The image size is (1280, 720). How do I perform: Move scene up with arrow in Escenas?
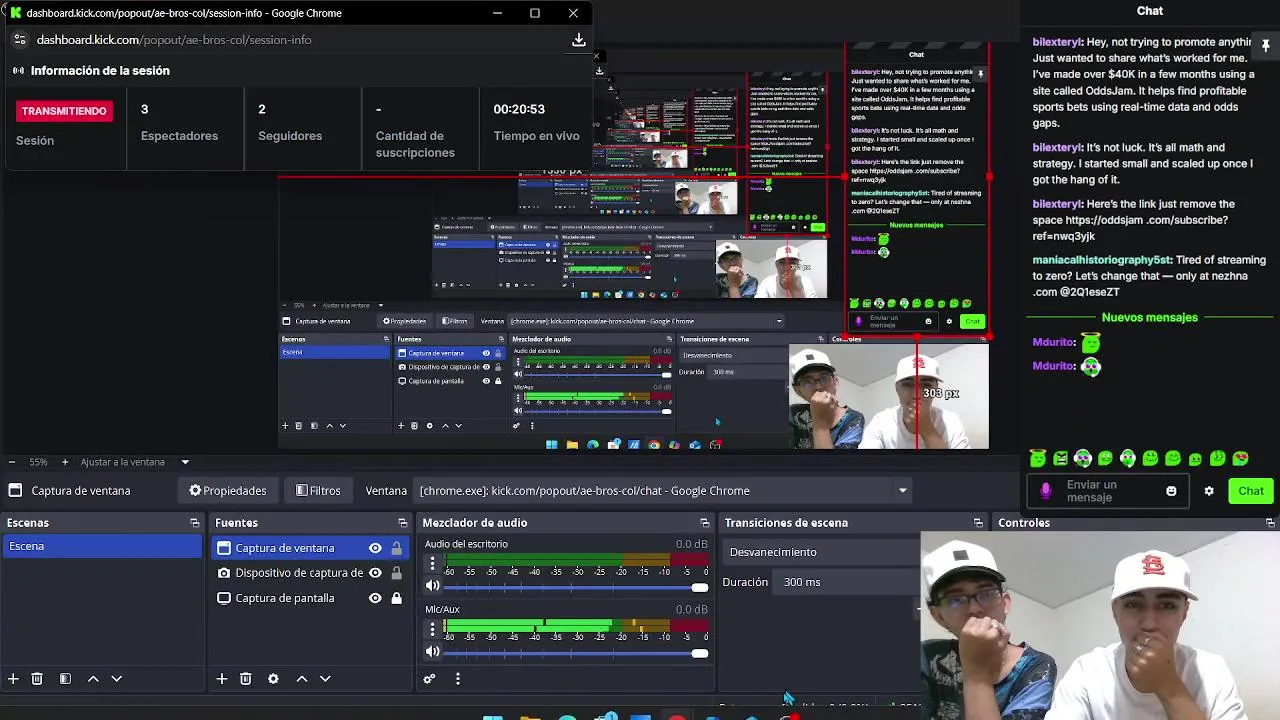(x=93, y=679)
